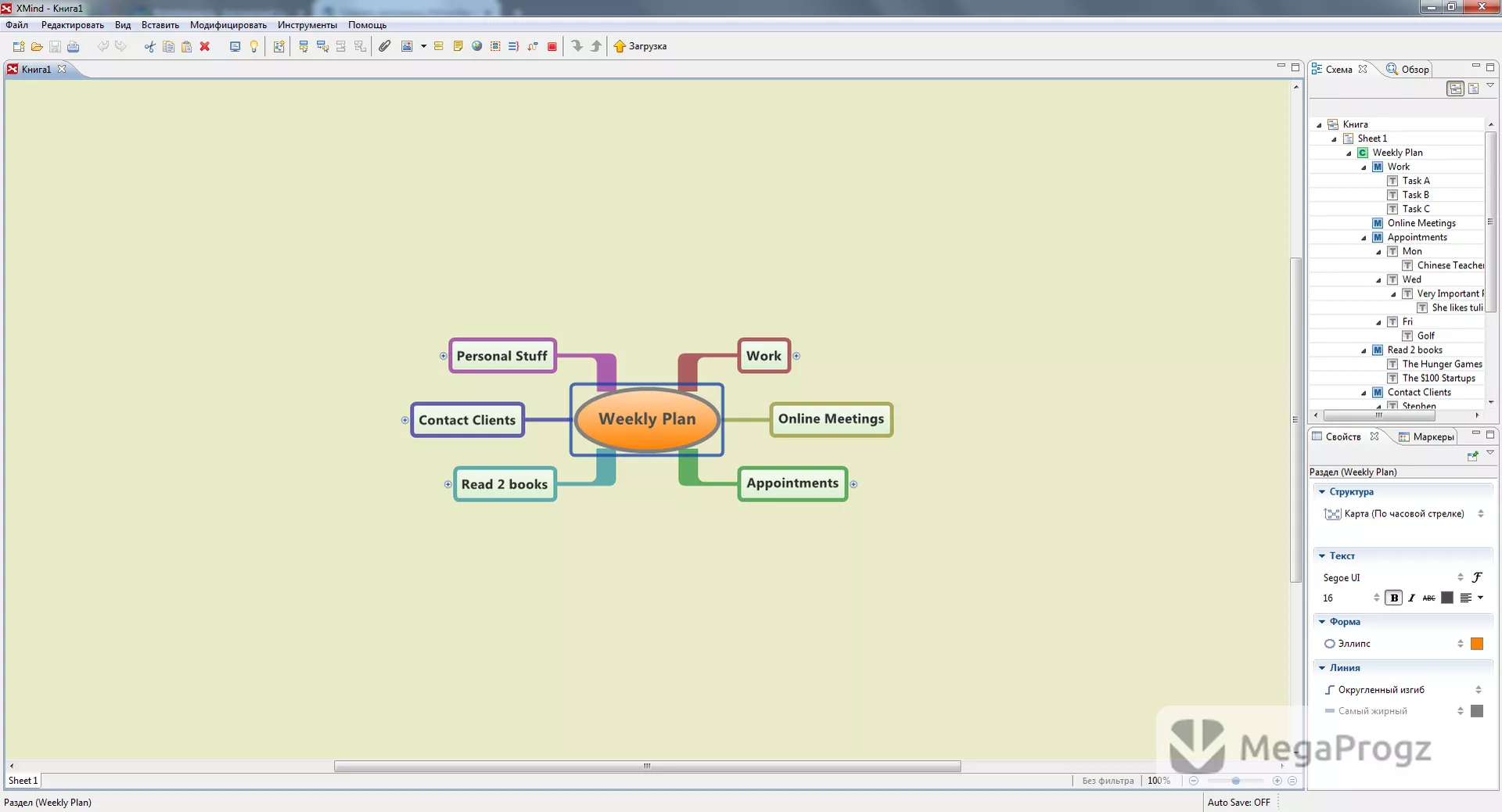Collapse the Текст section

pyautogui.click(x=1322, y=556)
